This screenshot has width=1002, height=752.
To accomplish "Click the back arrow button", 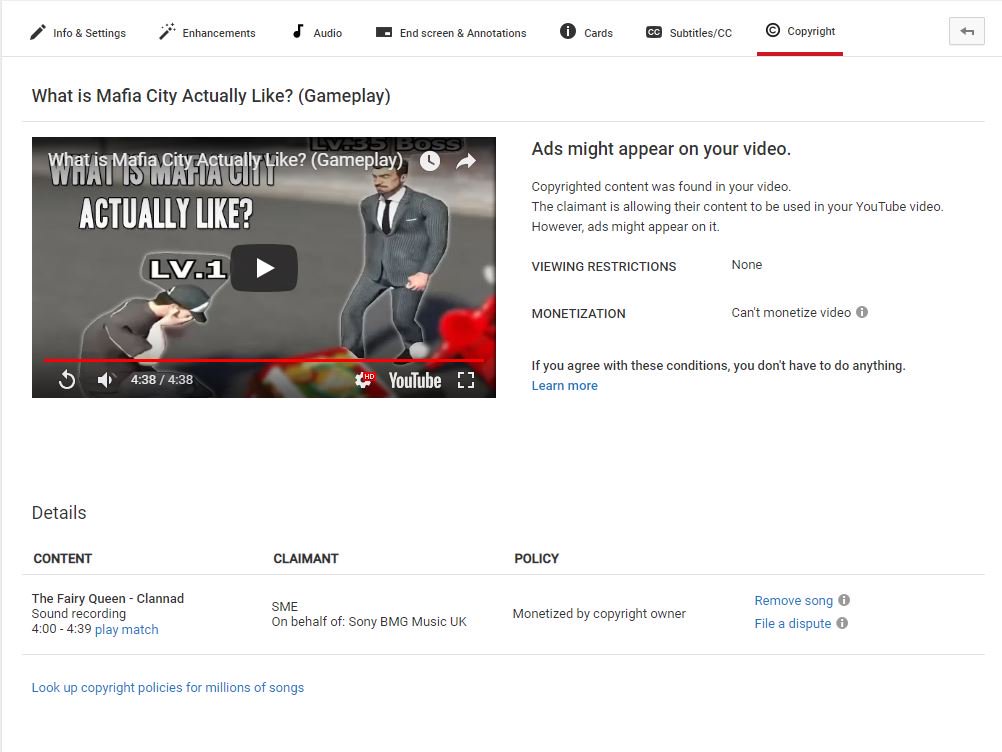I will coord(967,31).
